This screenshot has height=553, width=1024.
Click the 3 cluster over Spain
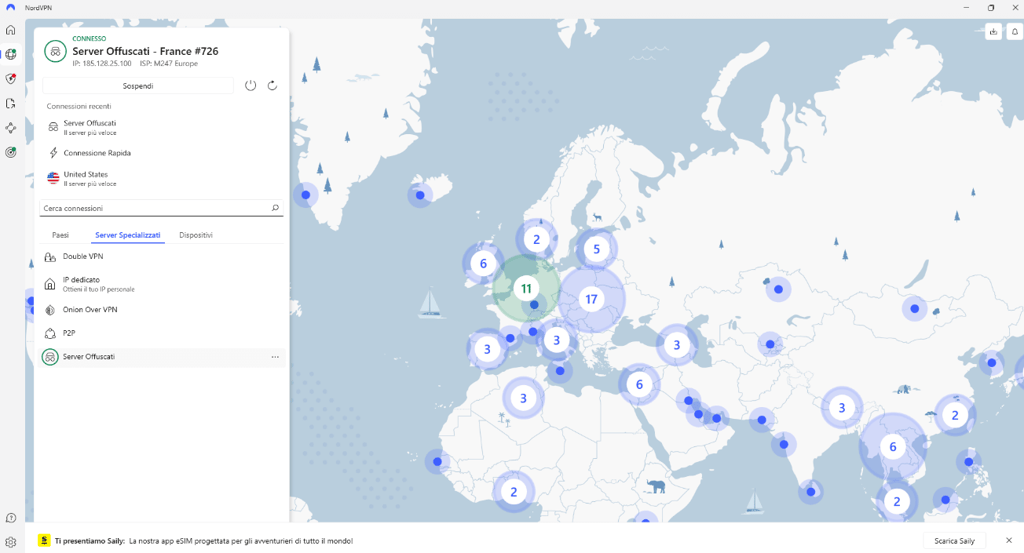tap(487, 349)
